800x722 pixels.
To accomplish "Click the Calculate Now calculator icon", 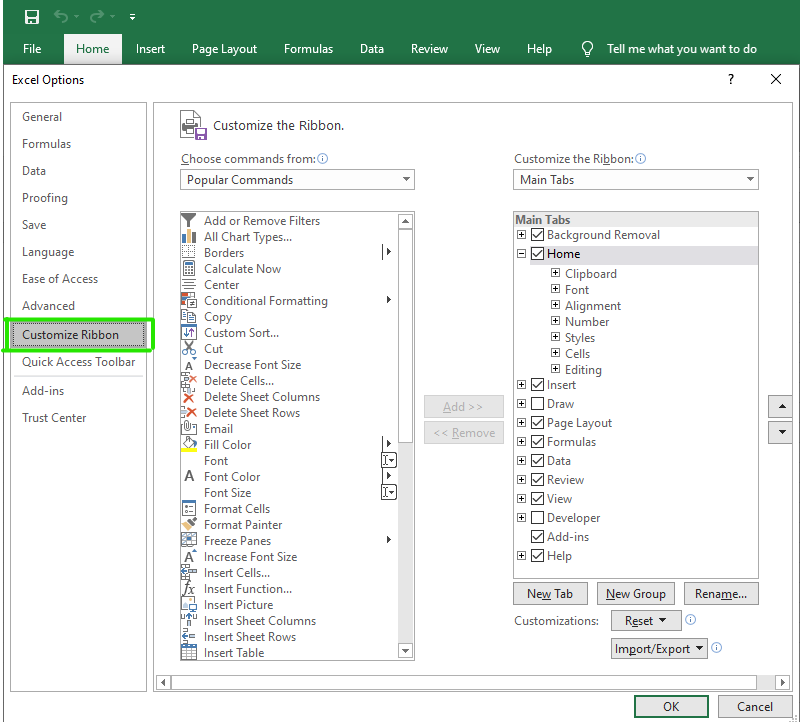I will (189, 269).
